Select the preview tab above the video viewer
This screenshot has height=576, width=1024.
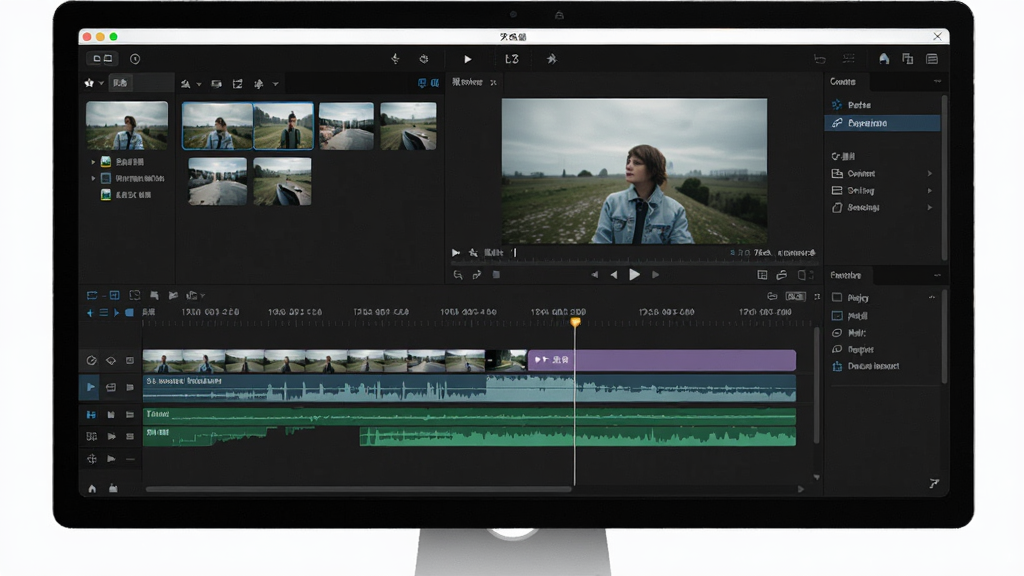[468, 82]
